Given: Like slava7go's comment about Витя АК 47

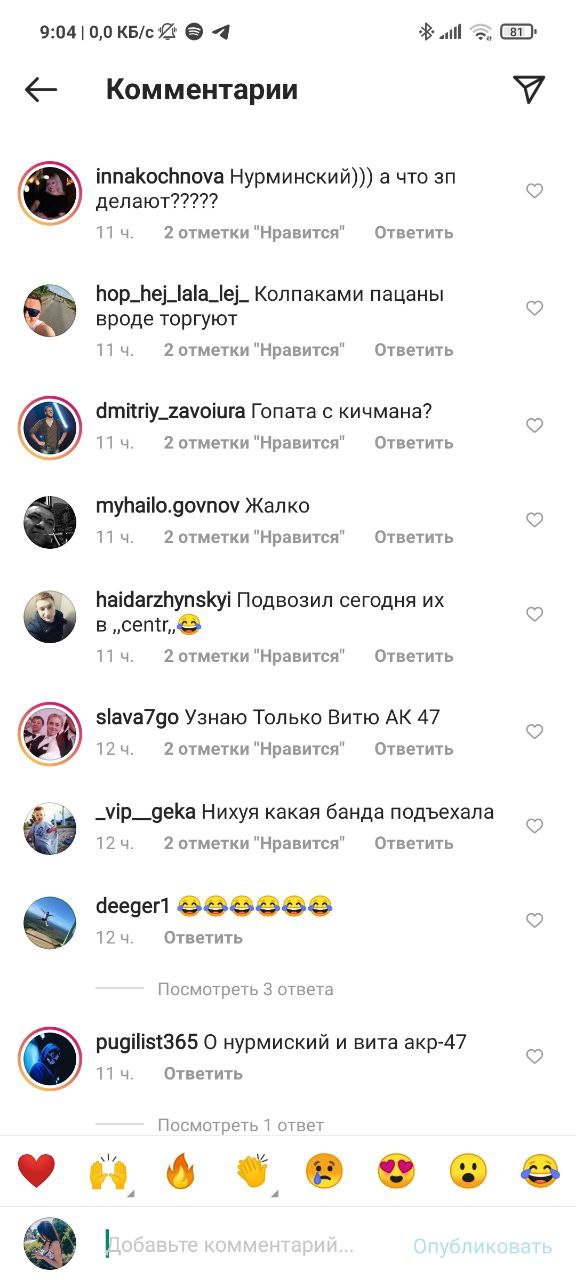Looking at the screenshot, I should coord(535,732).
